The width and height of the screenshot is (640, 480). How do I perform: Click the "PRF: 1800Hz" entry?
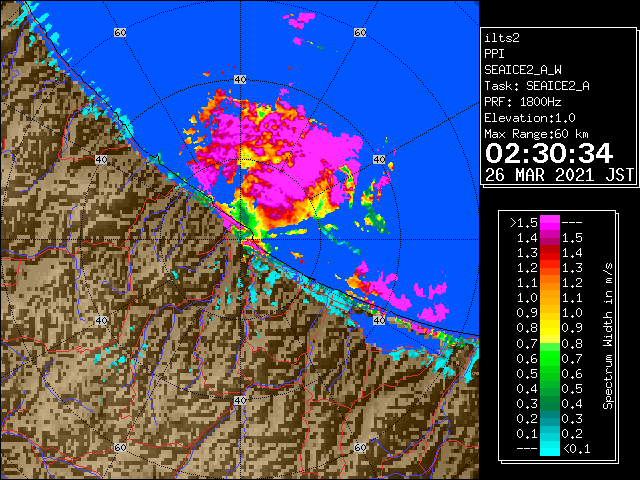coord(522,102)
